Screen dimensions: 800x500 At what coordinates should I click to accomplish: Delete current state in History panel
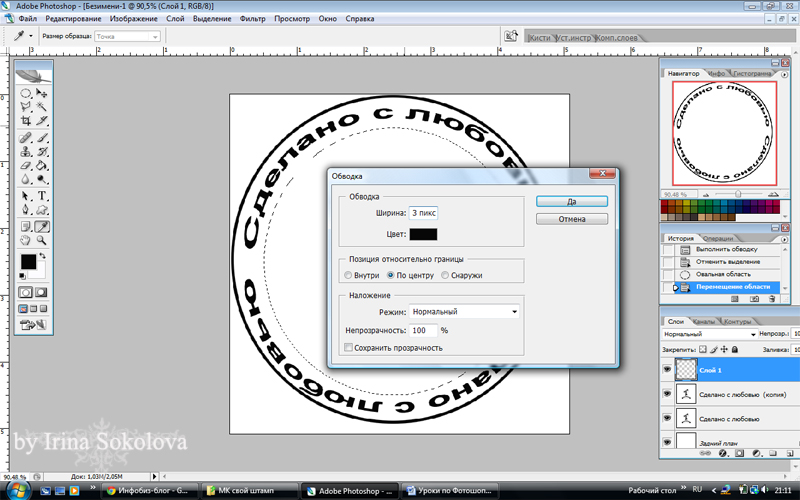click(x=772, y=299)
